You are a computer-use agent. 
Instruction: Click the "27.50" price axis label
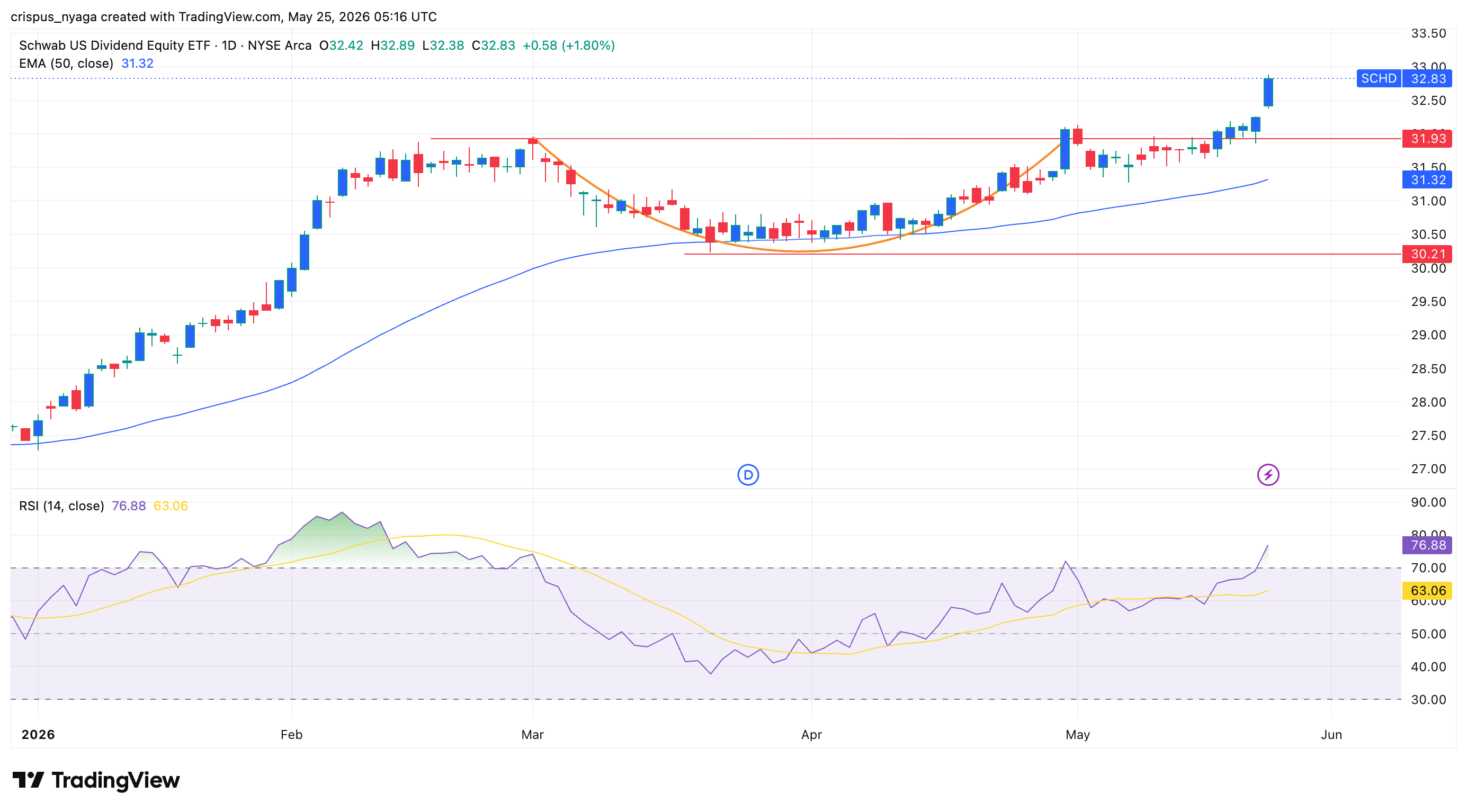click(x=1428, y=436)
